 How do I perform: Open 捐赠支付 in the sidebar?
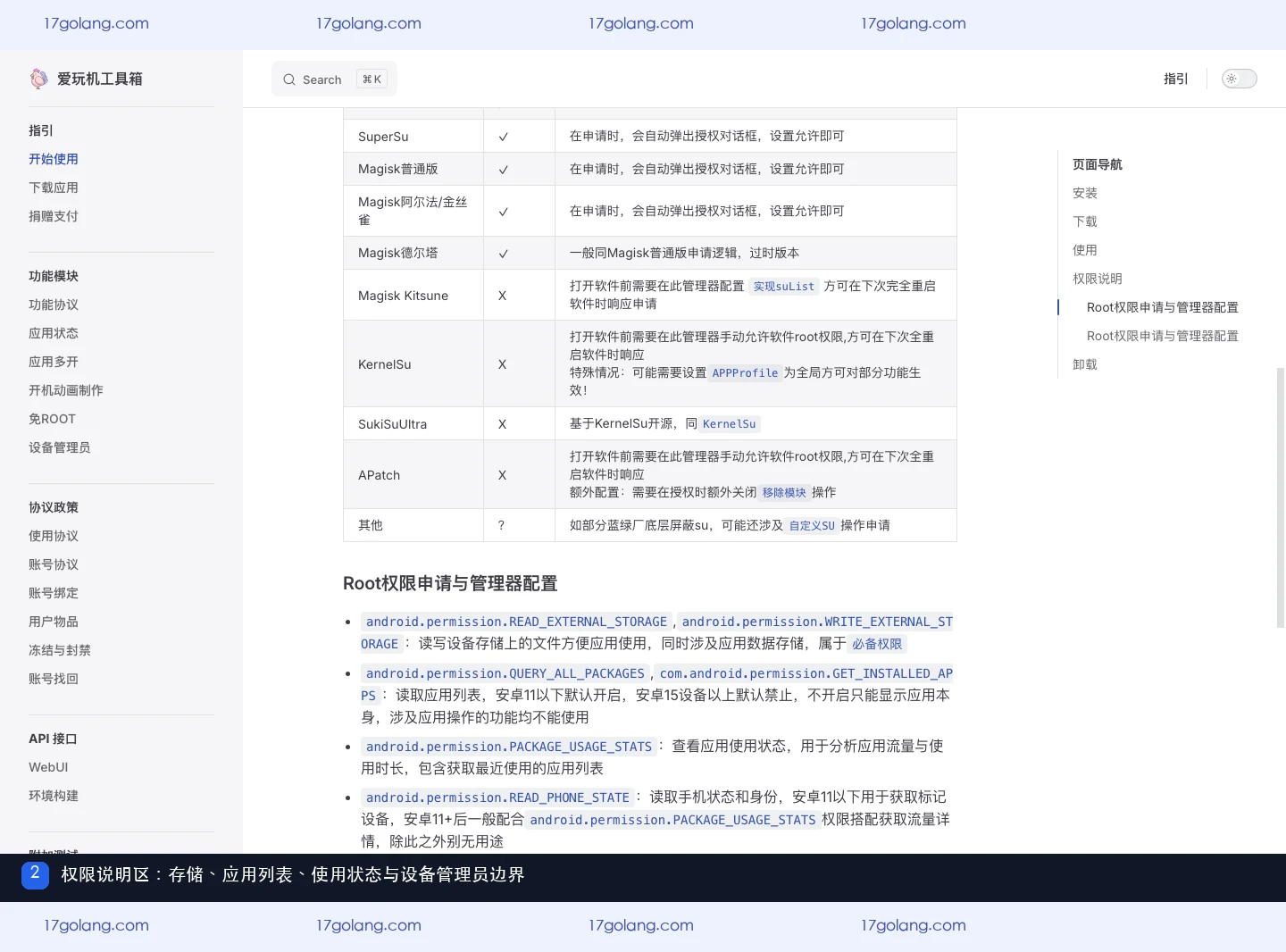tap(54, 216)
